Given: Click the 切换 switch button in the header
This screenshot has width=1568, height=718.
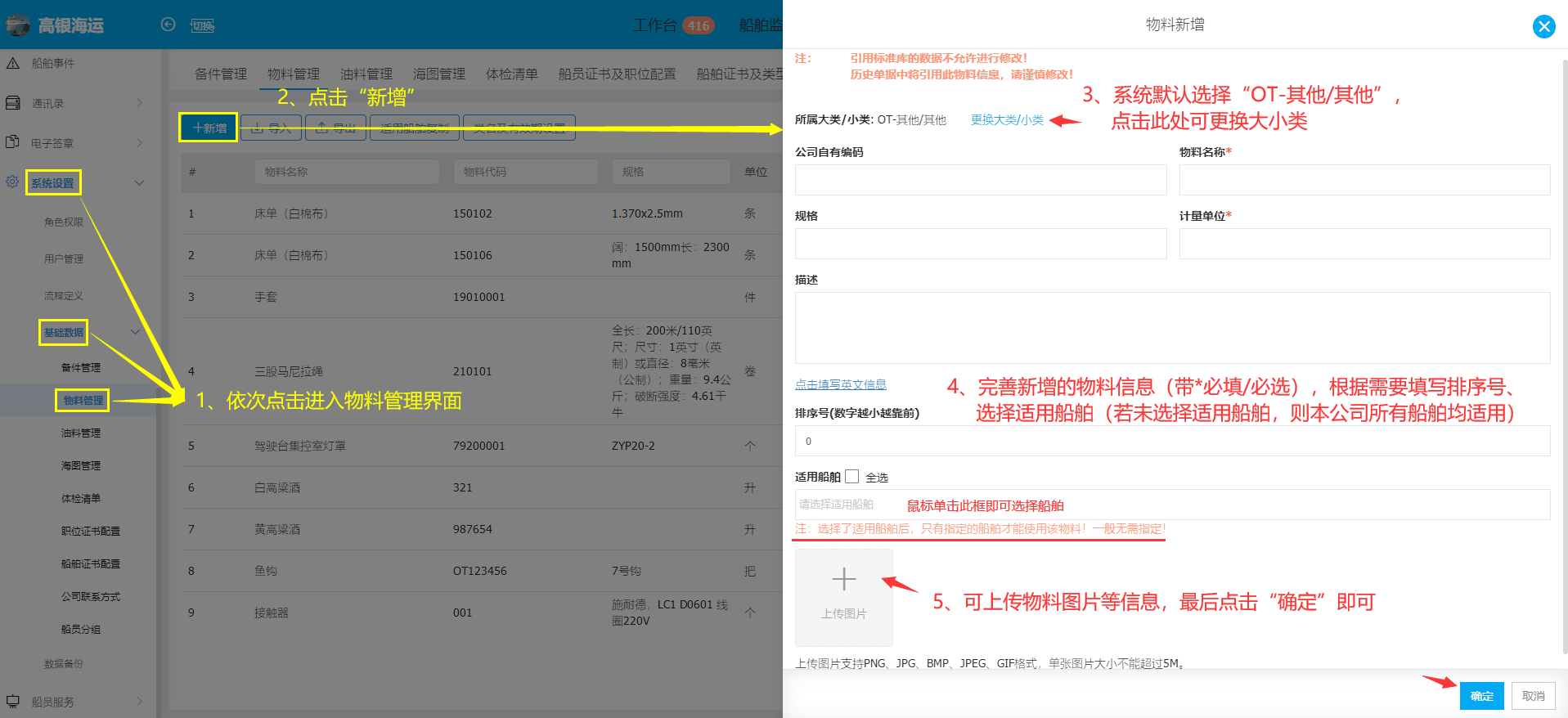Looking at the screenshot, I should [202, 25].
